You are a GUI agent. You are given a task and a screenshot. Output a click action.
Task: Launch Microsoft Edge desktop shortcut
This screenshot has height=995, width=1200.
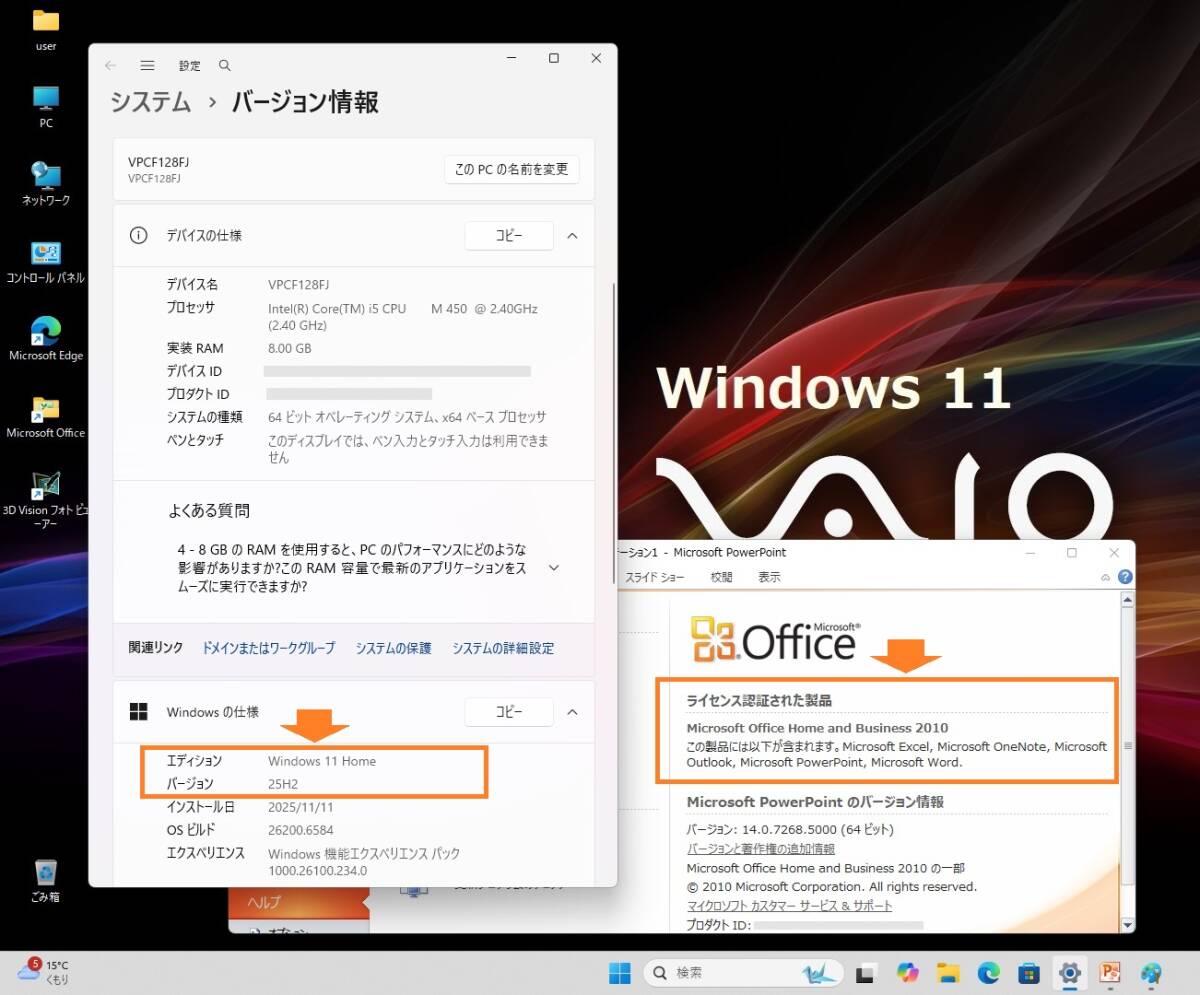pos(46,339)
